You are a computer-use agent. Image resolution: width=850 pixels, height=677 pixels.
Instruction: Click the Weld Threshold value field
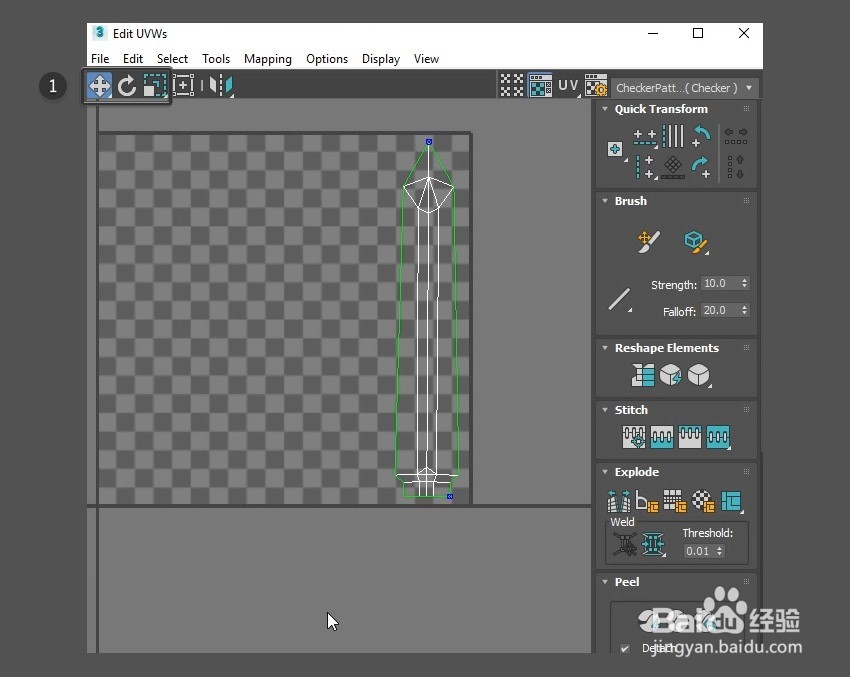(x=699, y=551)
